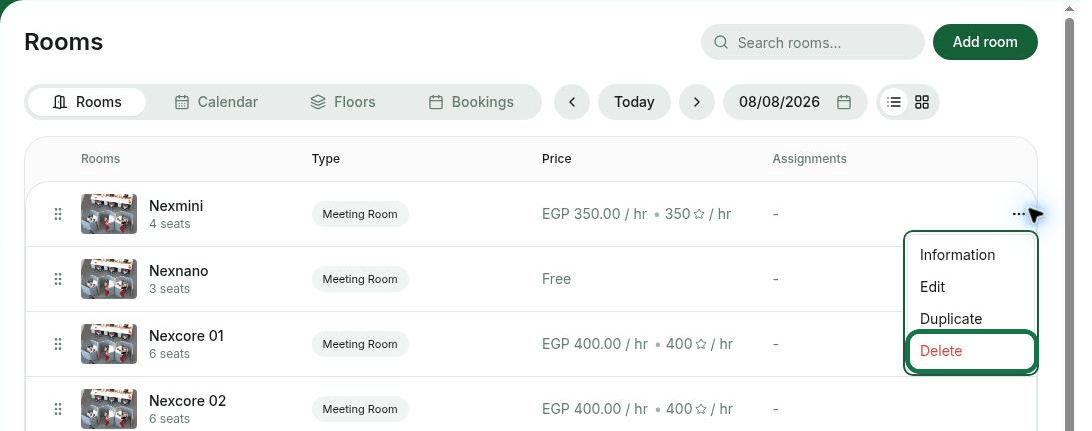Jump to Today's date
The width and height of the screenshot is (1092, 431).
[x=634, y=102]
